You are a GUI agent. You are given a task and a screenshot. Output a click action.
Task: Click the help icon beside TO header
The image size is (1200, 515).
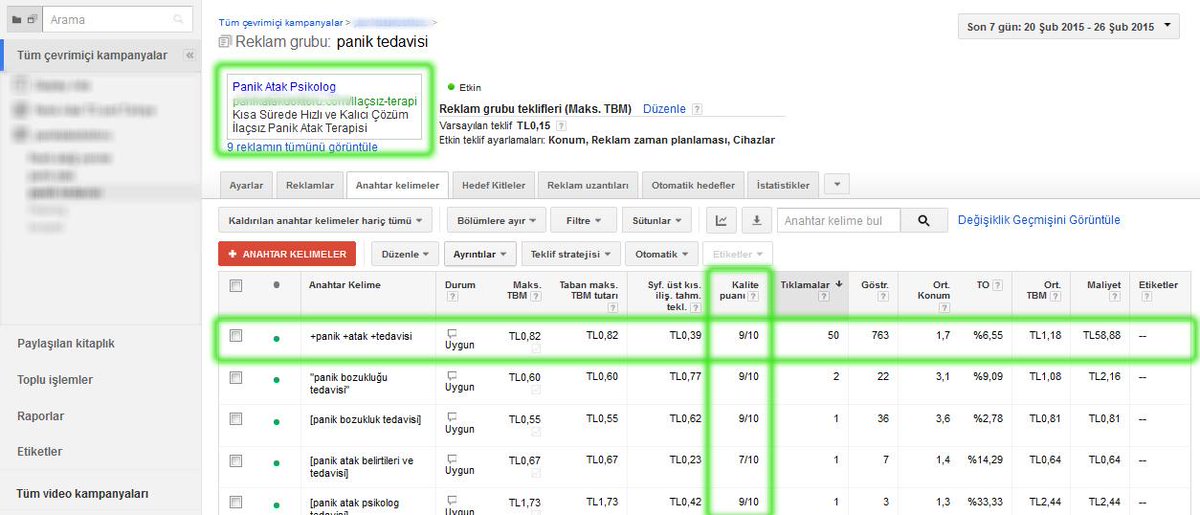(x=999, y=285)
